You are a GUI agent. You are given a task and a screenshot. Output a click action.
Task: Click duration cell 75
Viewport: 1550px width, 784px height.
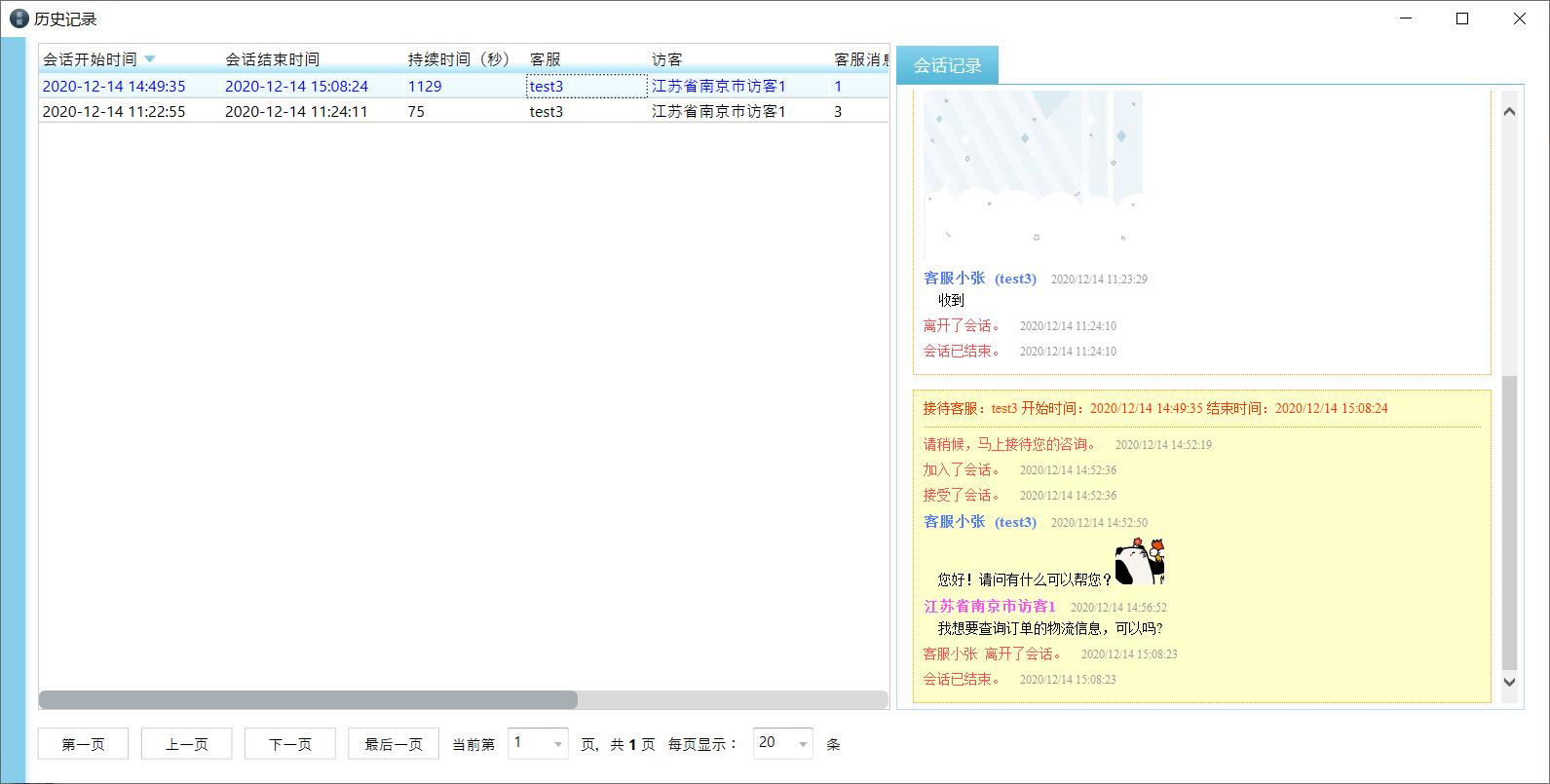416,111
